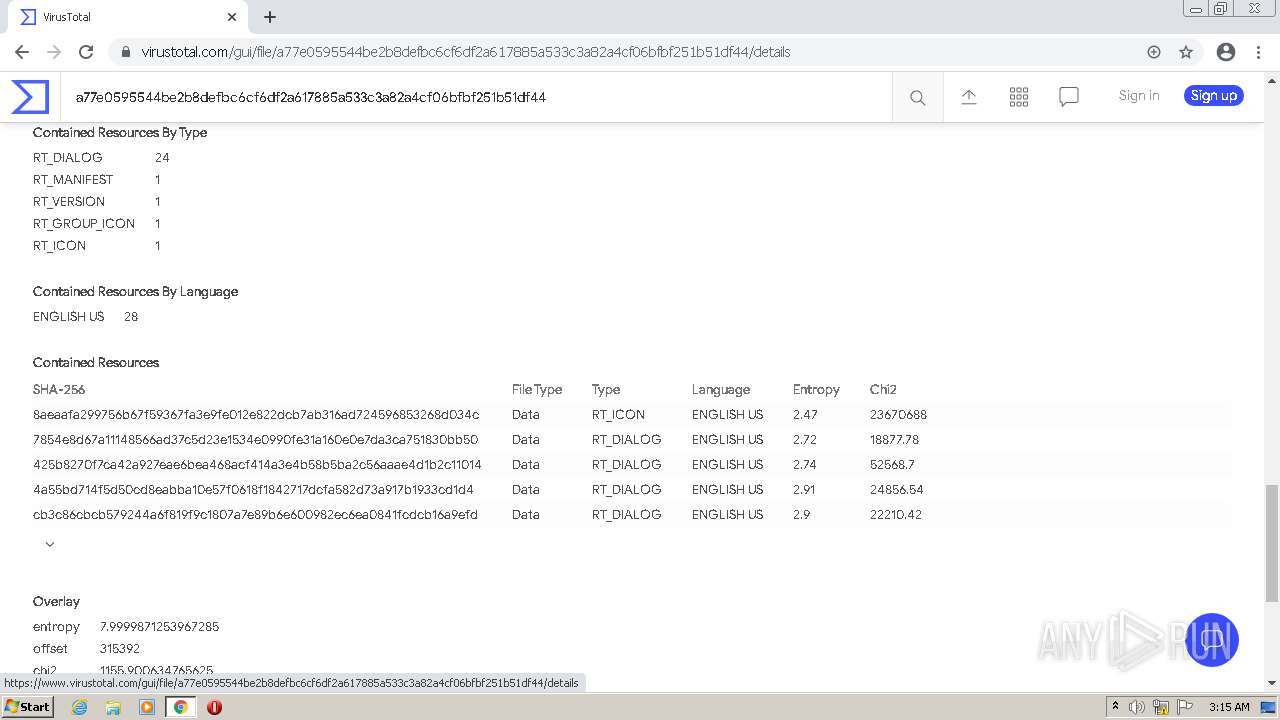Show hidden tray icons arrow
The height and width of the screenshot is (720, 1280).
[x=1115, y=707]
